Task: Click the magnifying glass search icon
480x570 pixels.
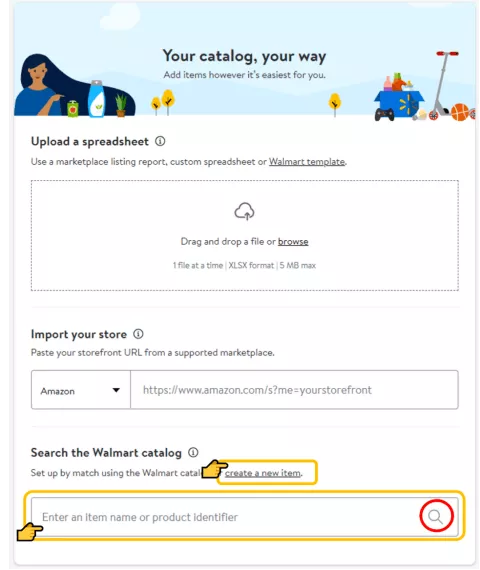Action: (435, 516)
